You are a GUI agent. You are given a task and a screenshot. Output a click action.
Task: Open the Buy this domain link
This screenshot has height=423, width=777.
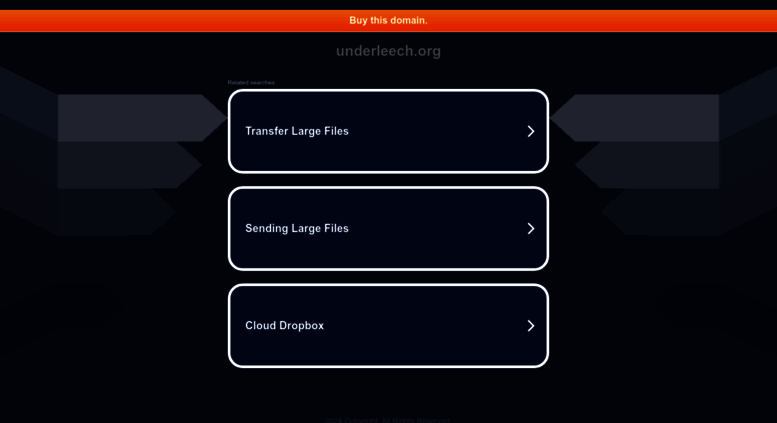pyautogui.click(x=388, y=20)
